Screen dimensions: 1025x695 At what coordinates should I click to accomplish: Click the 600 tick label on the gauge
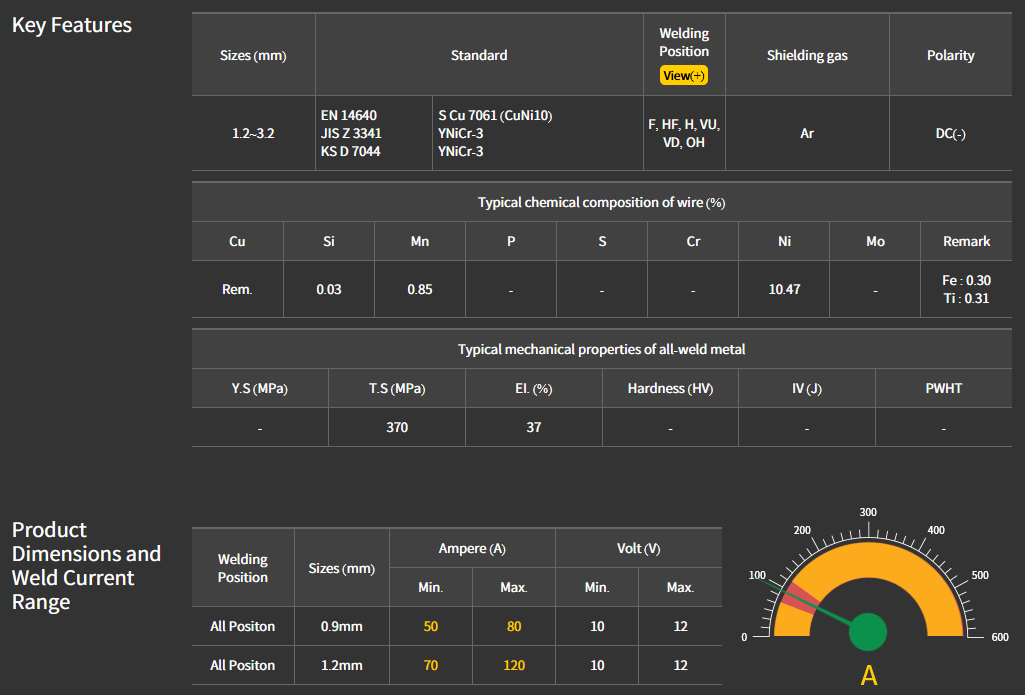(x=999, y=637)
